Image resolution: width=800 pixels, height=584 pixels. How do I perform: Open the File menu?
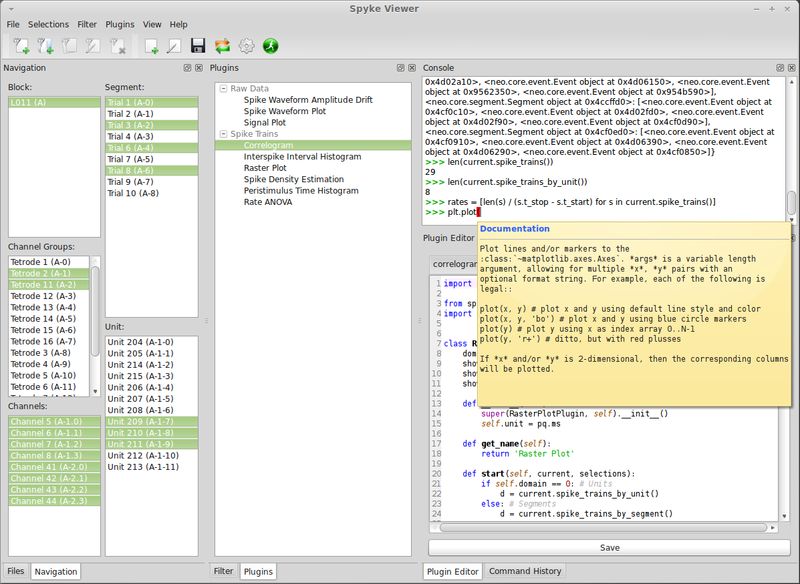13,24
